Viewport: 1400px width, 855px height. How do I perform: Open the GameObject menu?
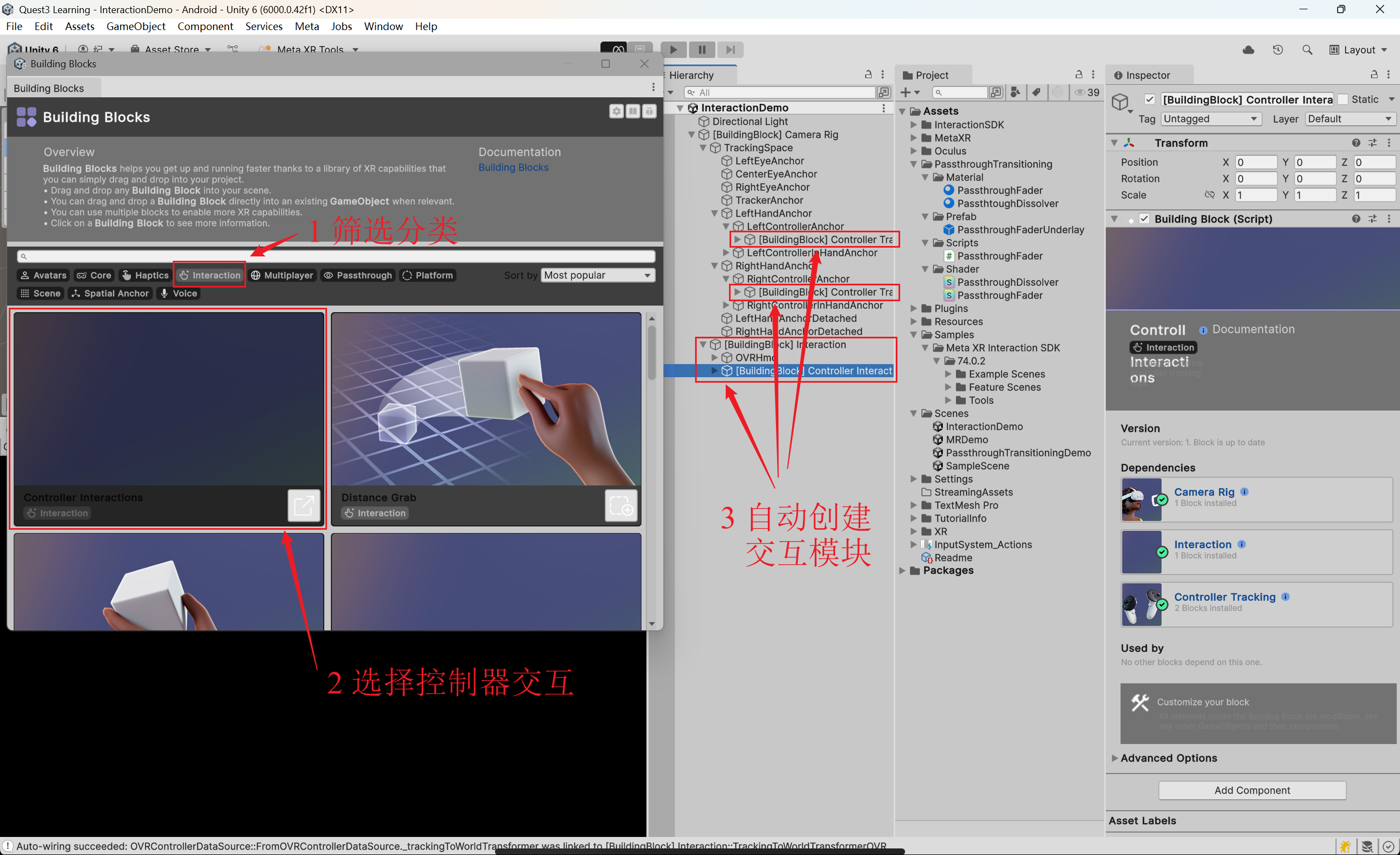[136, 26]
